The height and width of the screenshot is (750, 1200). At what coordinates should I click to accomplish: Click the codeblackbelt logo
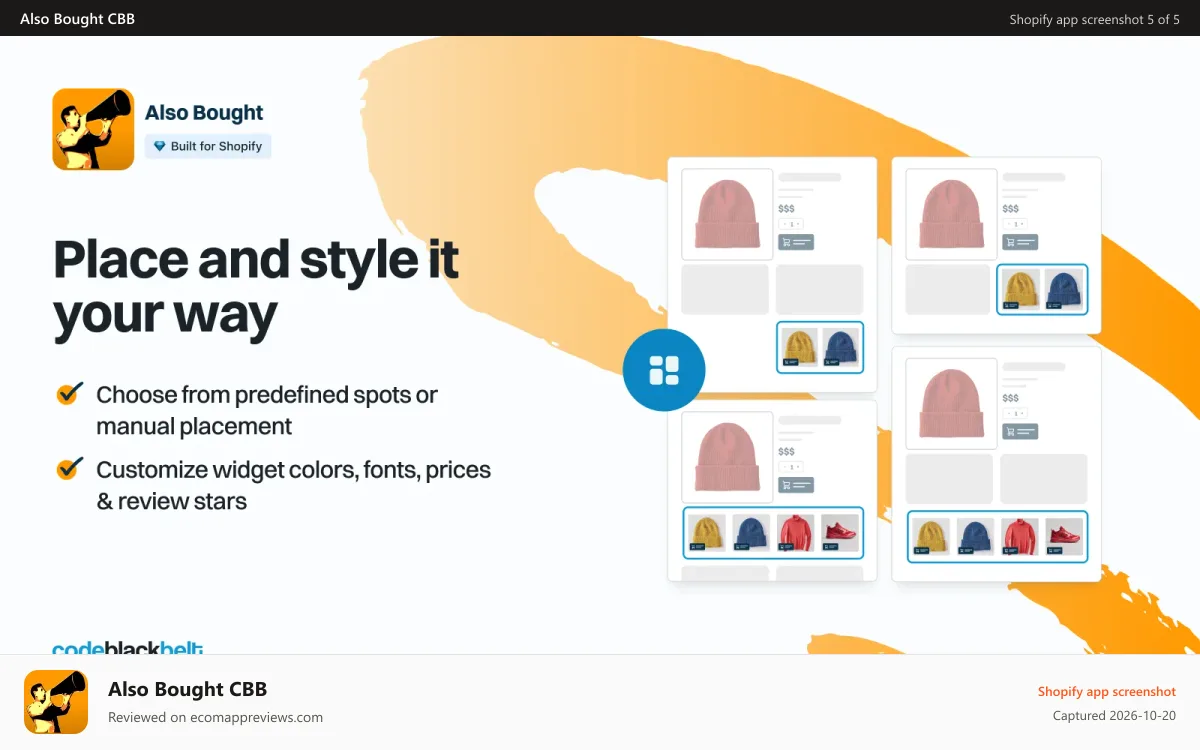coord(128,647)
